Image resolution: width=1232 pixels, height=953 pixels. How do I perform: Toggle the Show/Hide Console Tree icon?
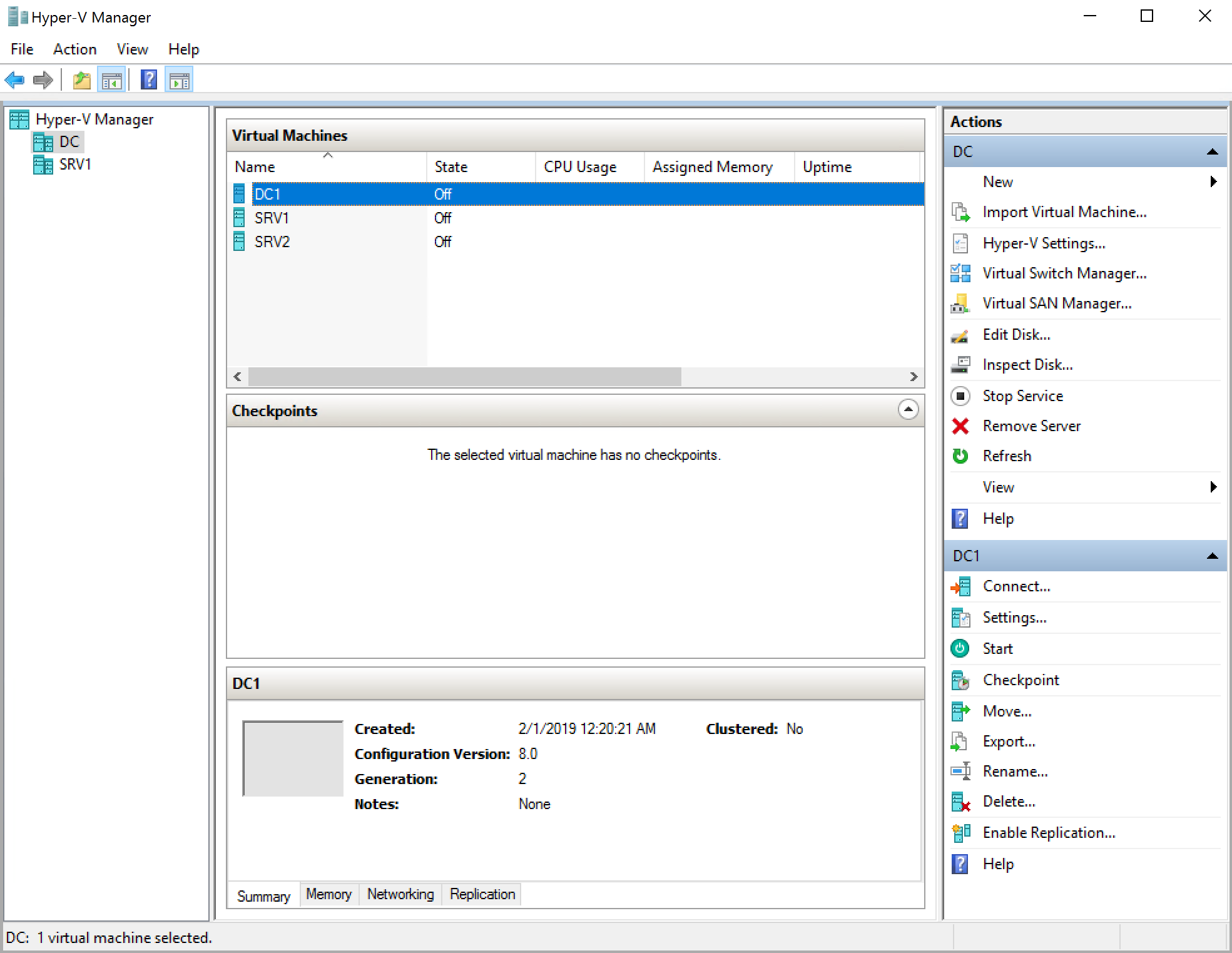[x=112, y=80]
